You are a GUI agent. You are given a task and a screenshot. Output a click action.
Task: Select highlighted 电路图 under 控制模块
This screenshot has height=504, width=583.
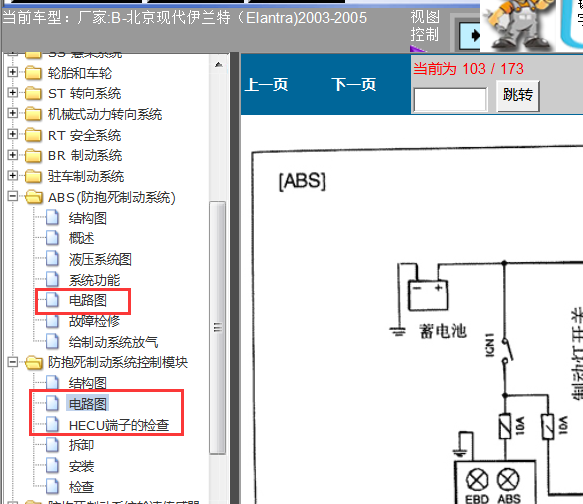coord(88,404)
